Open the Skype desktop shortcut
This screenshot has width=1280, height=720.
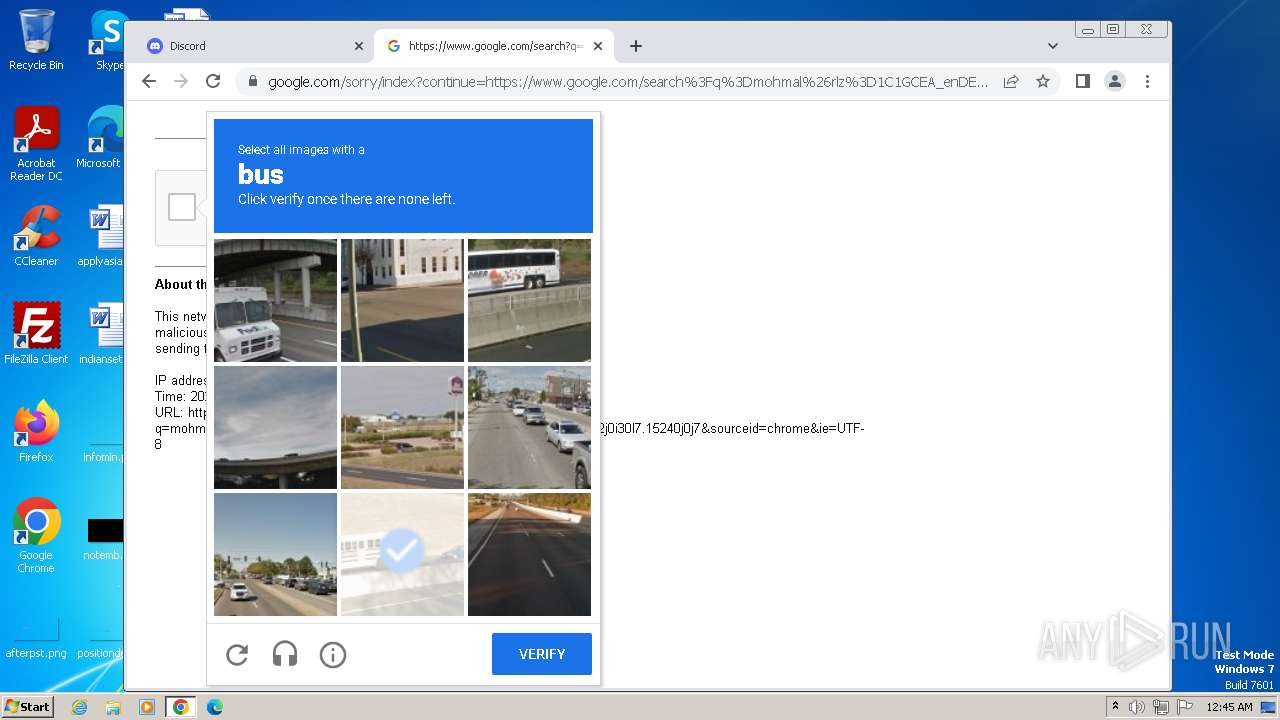108,40
